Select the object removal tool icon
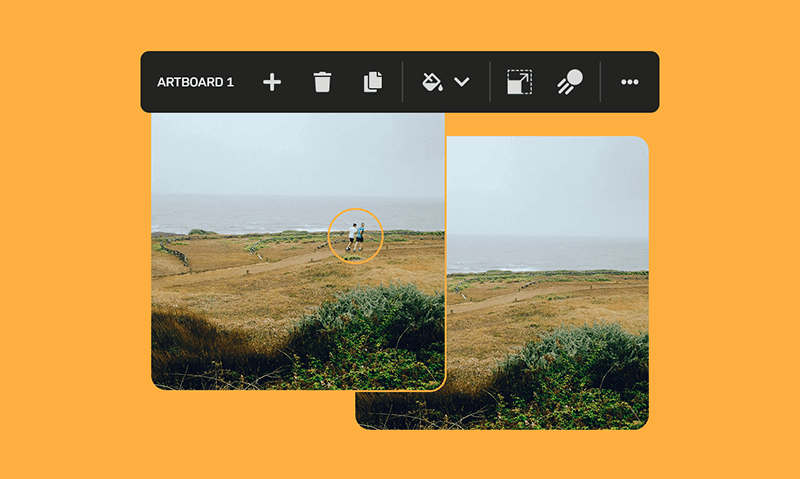 (570, 82)
